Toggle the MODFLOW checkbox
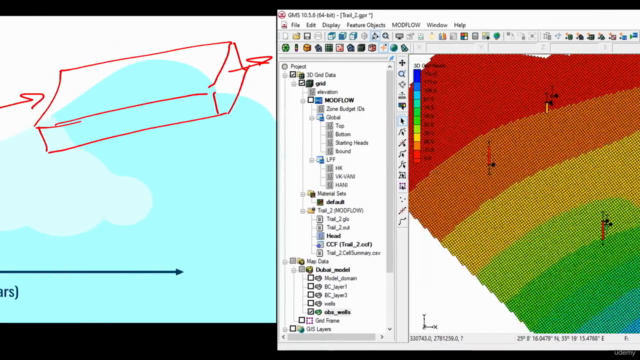Viewport: 640px width, 360px height. click(x=311, y=100)
